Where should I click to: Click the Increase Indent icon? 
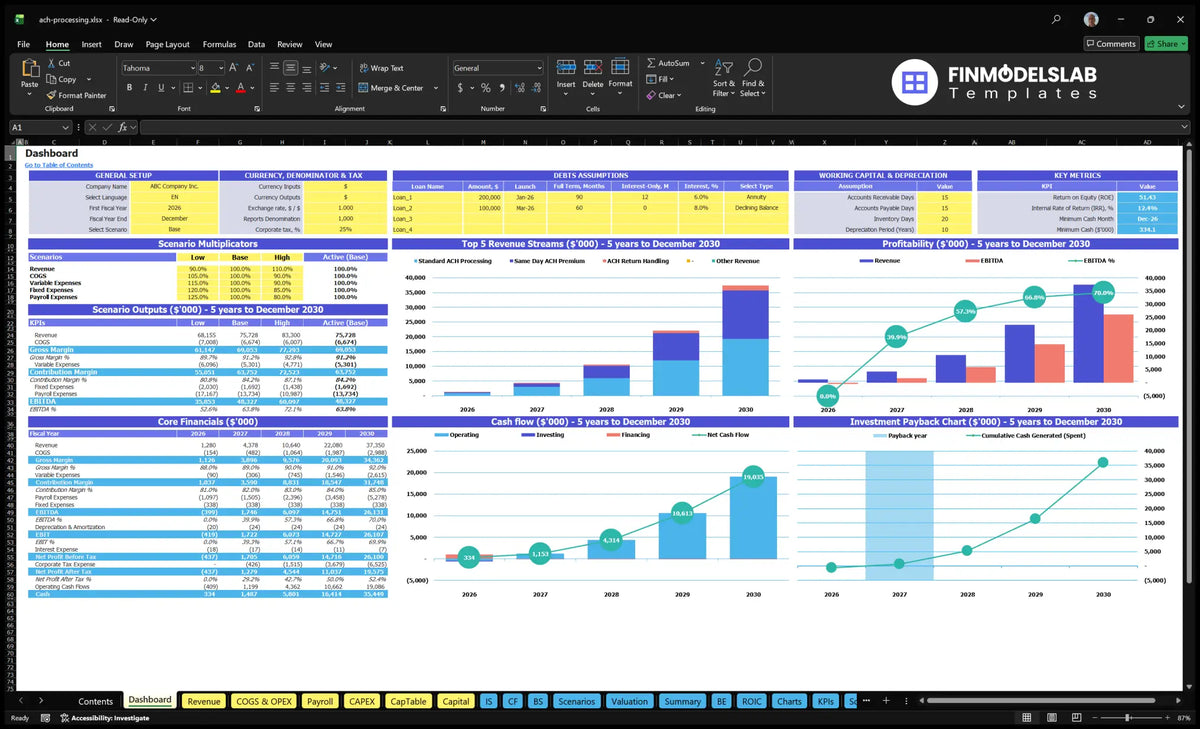point(343,88)
